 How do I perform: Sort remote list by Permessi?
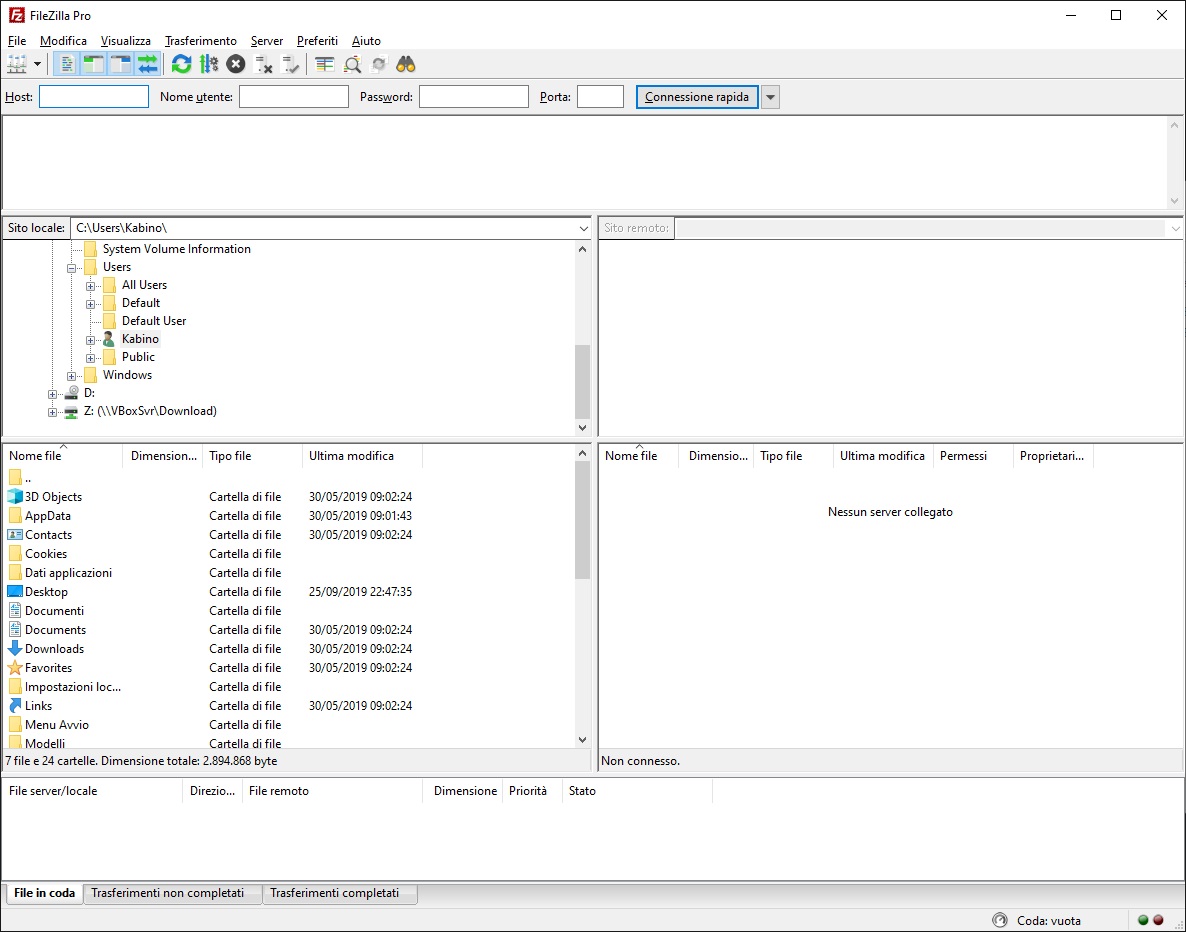click(x=973, y=456)
